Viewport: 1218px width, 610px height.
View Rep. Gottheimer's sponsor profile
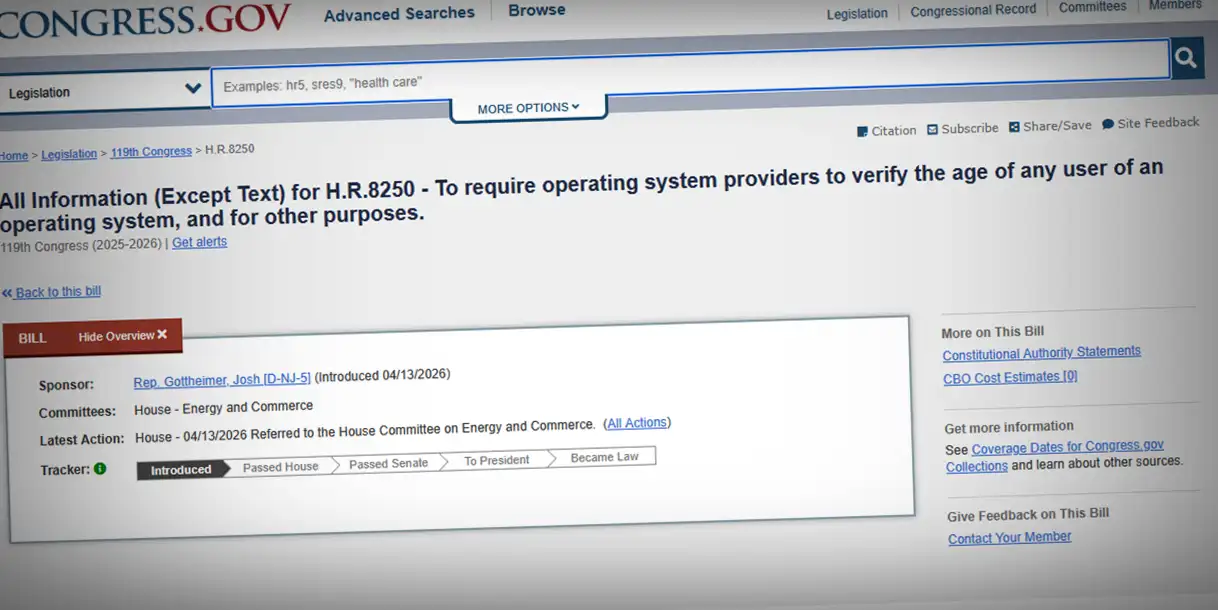click(221, 380)
